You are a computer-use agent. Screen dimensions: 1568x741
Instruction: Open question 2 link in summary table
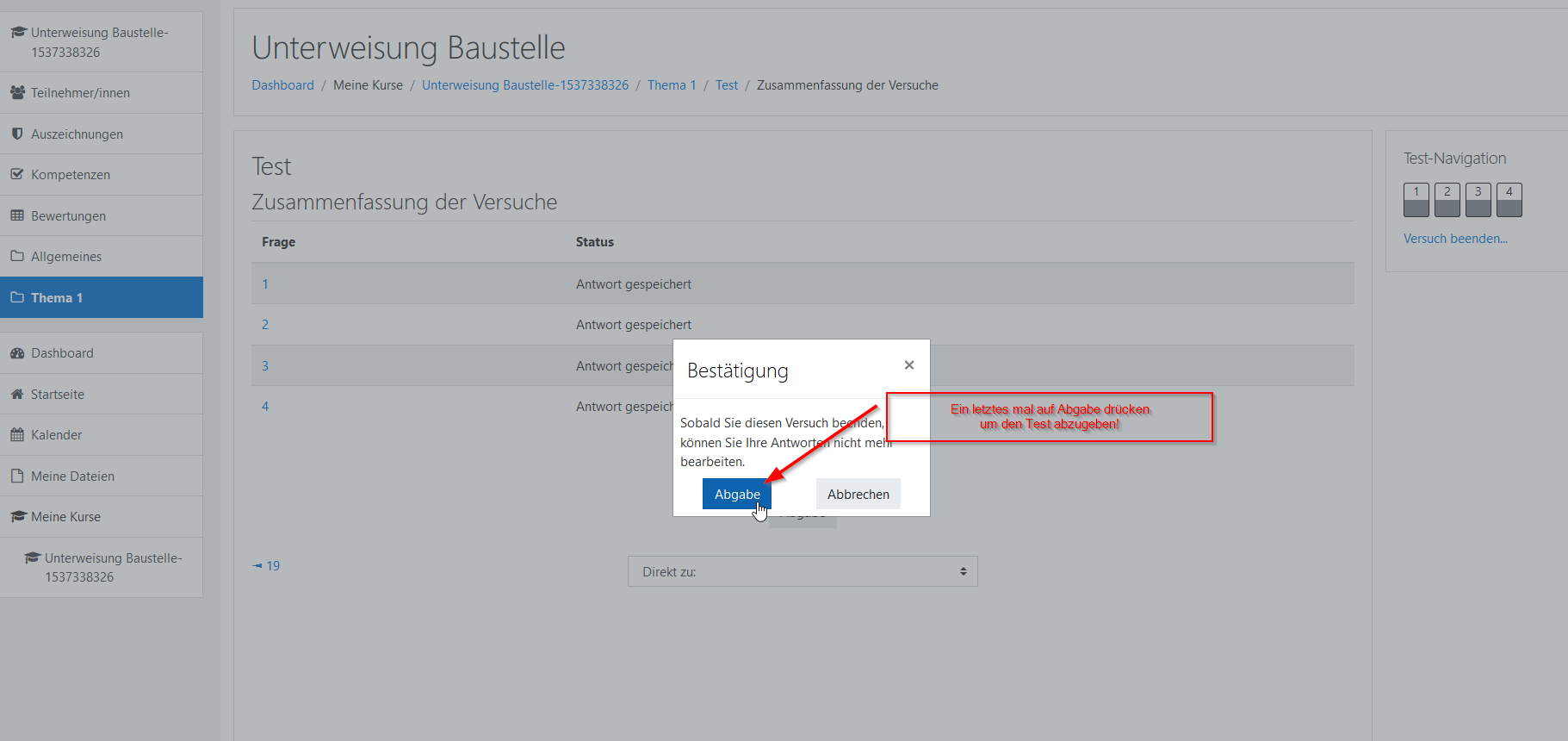pos(265,325)
